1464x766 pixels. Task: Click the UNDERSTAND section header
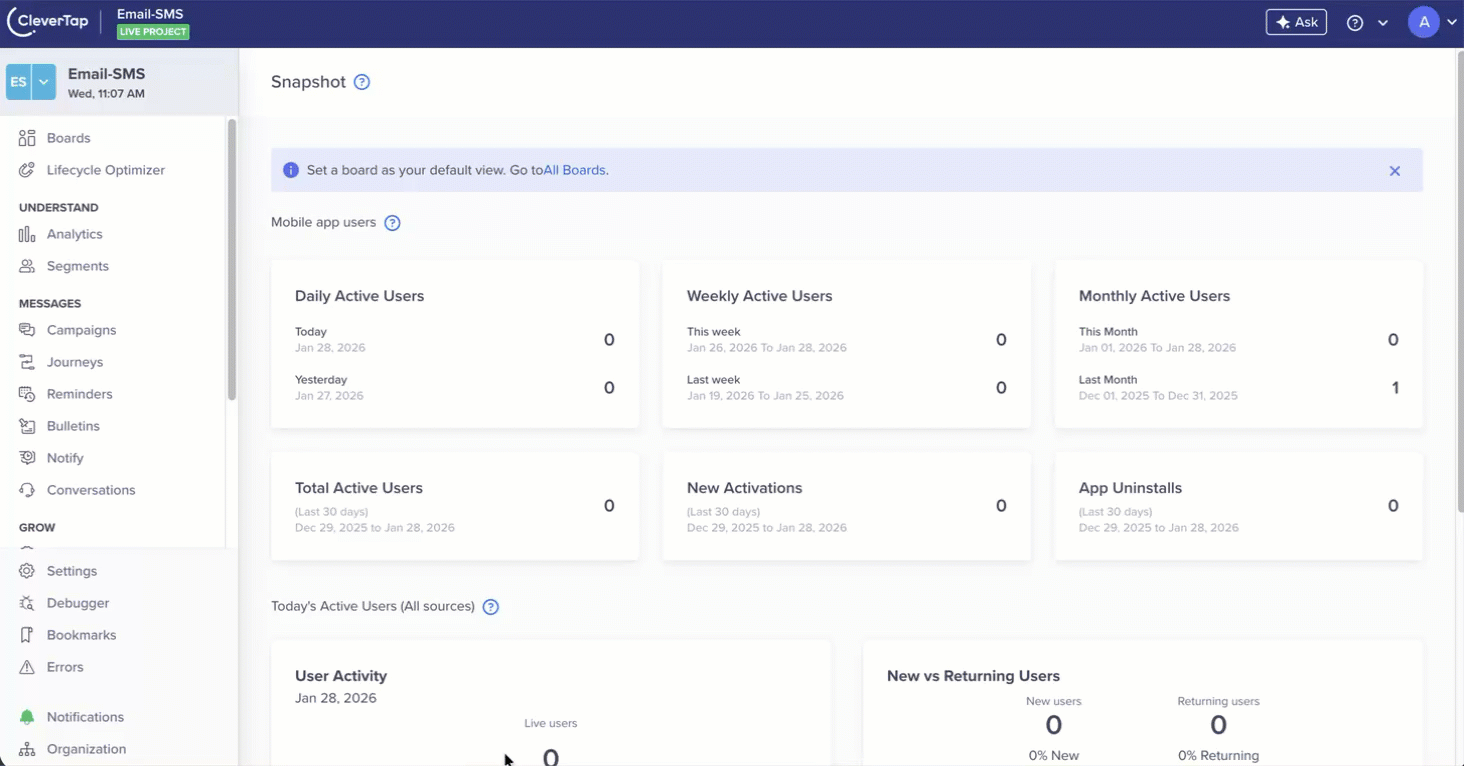pos(59,208)
